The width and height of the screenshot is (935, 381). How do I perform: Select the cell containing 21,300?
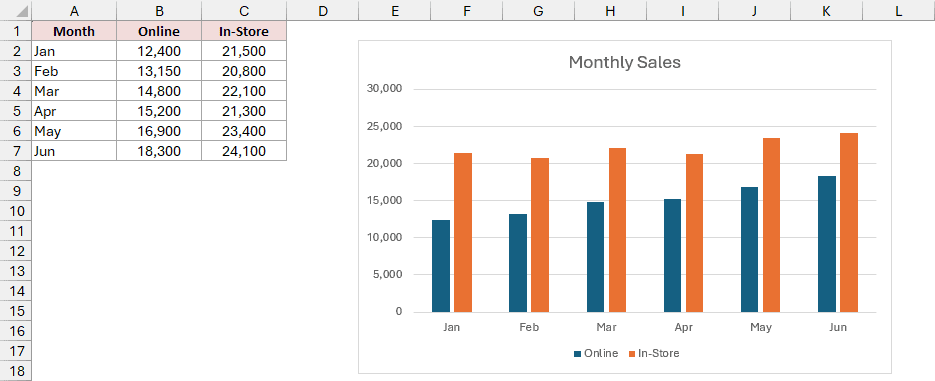tap(244, 111)
